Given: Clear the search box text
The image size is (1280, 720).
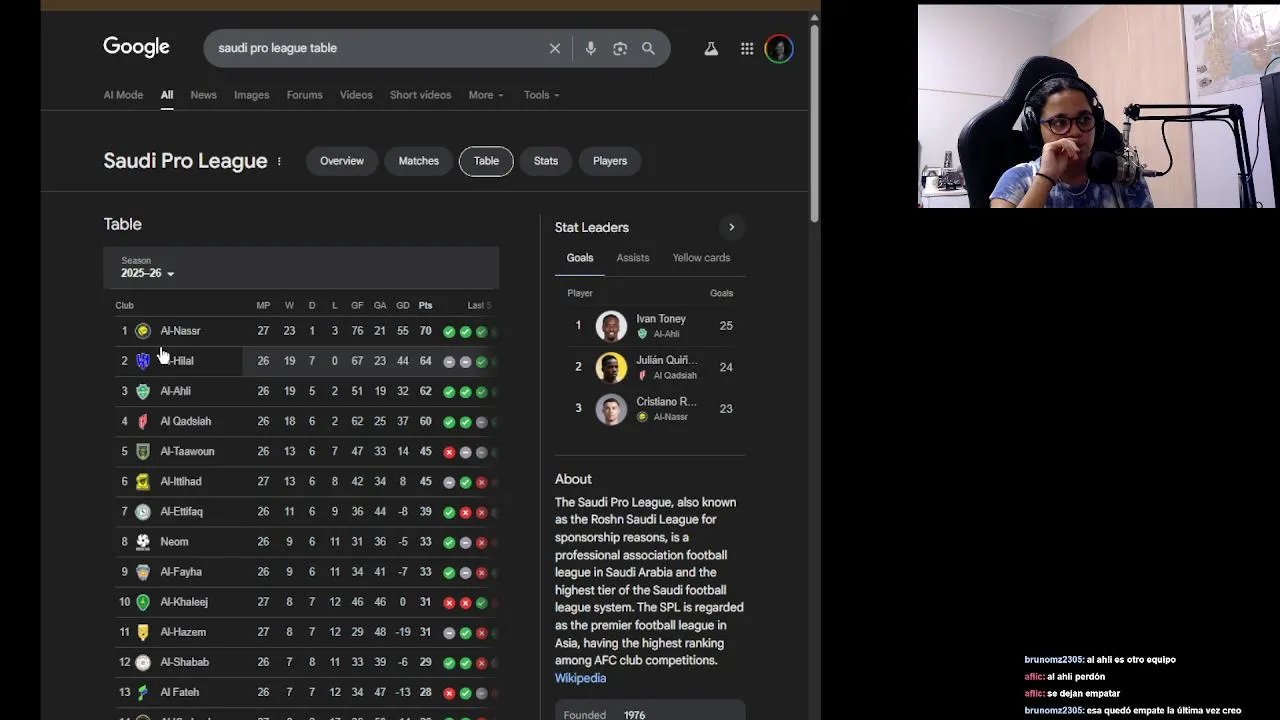Looking at the screenshot, I should tap(555, 48).
